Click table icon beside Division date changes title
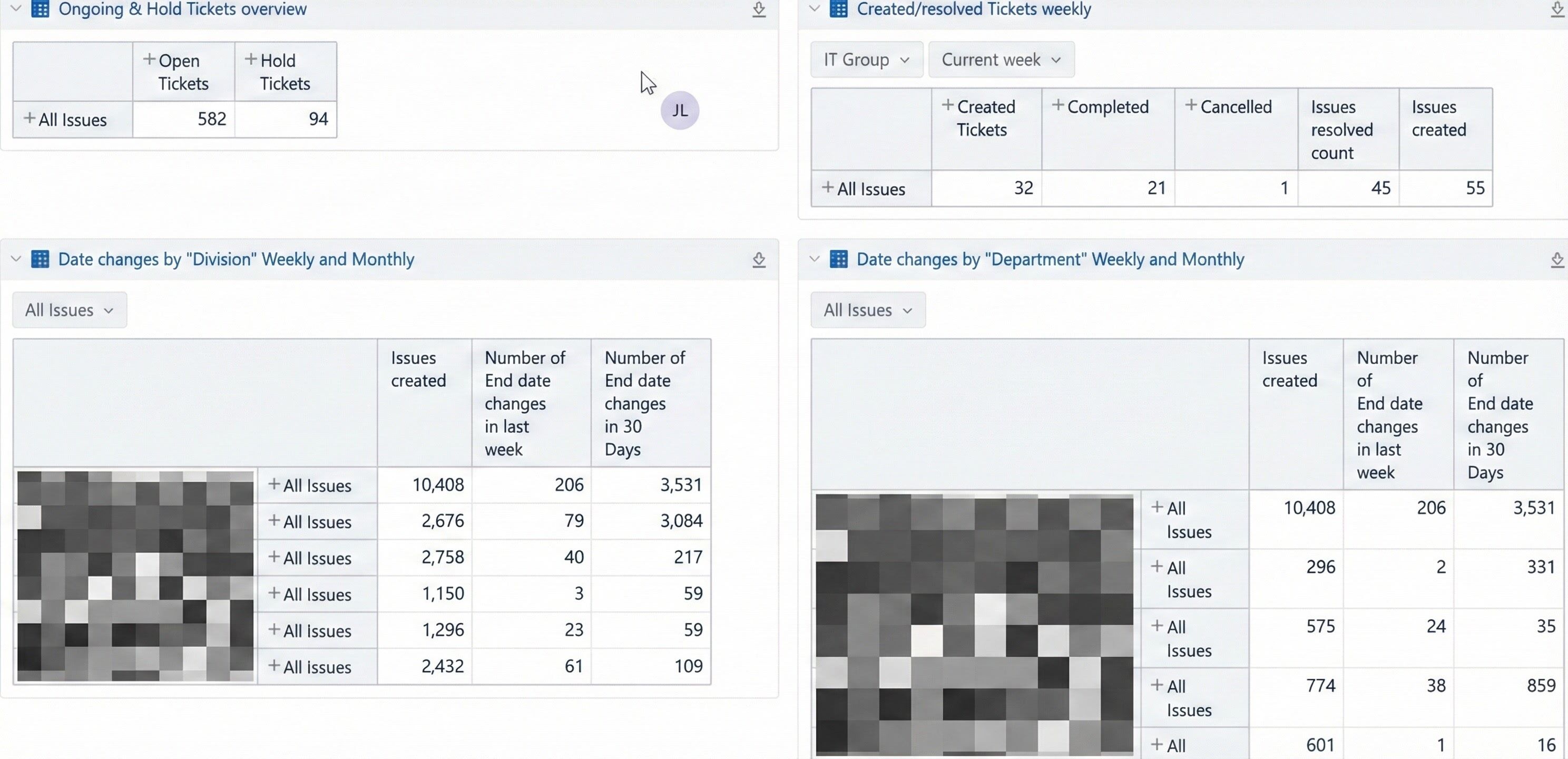1568x759 pixels. (x=40, y=259)
